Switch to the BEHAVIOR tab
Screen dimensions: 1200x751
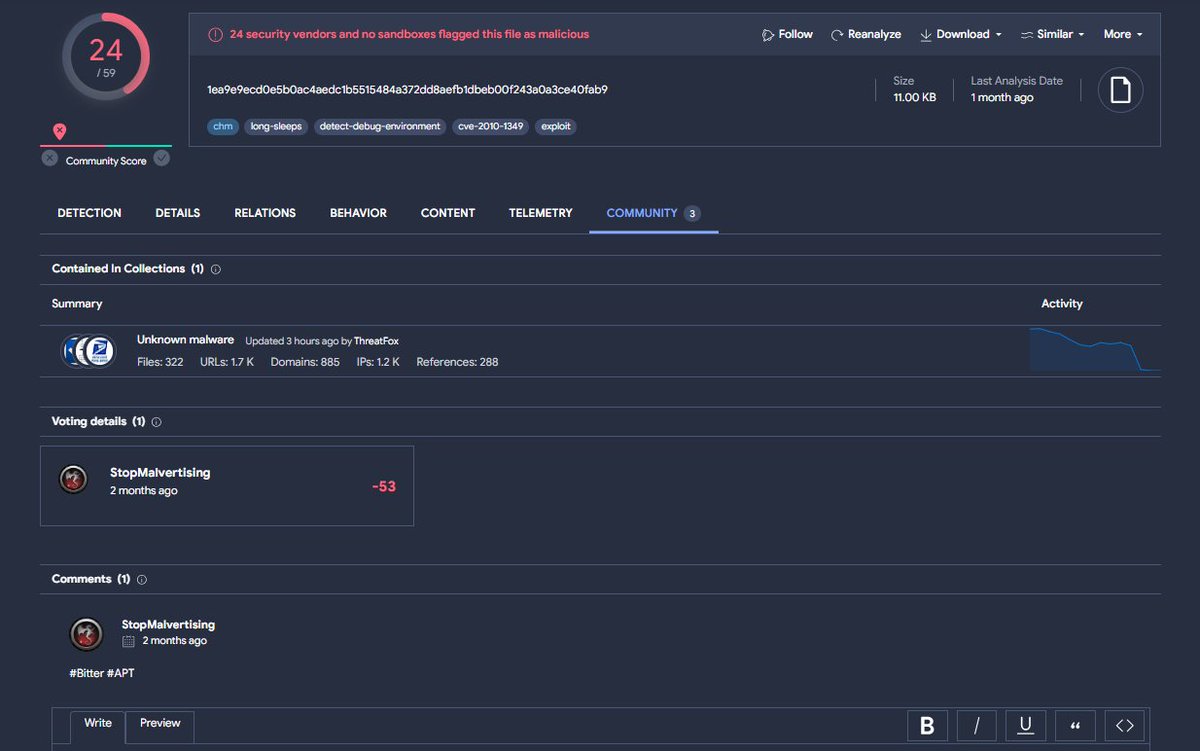pos(357,213)
